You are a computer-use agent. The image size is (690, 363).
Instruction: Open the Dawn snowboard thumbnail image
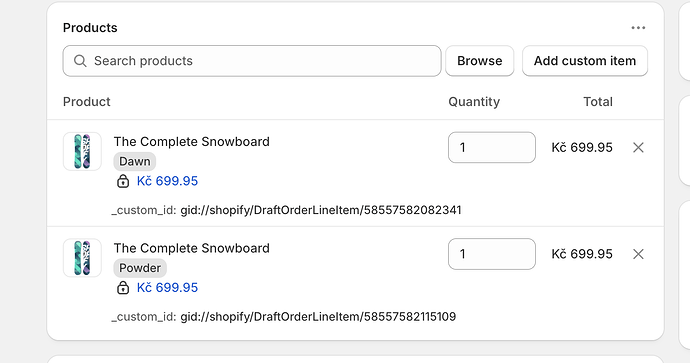point(82,151)
